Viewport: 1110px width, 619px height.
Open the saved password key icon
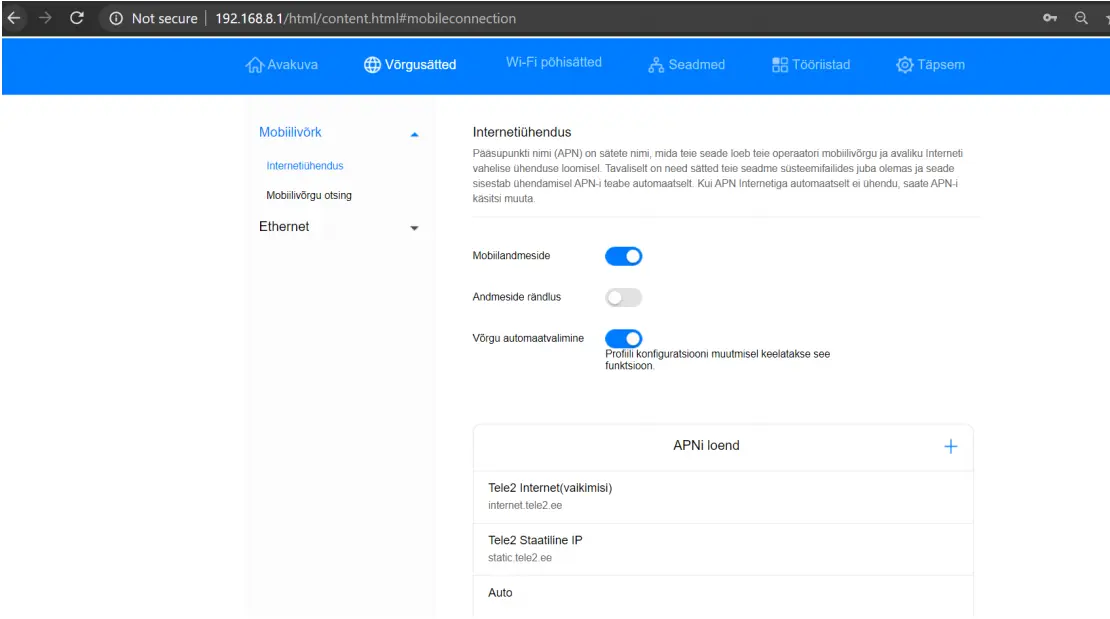tap(1050, 18)
